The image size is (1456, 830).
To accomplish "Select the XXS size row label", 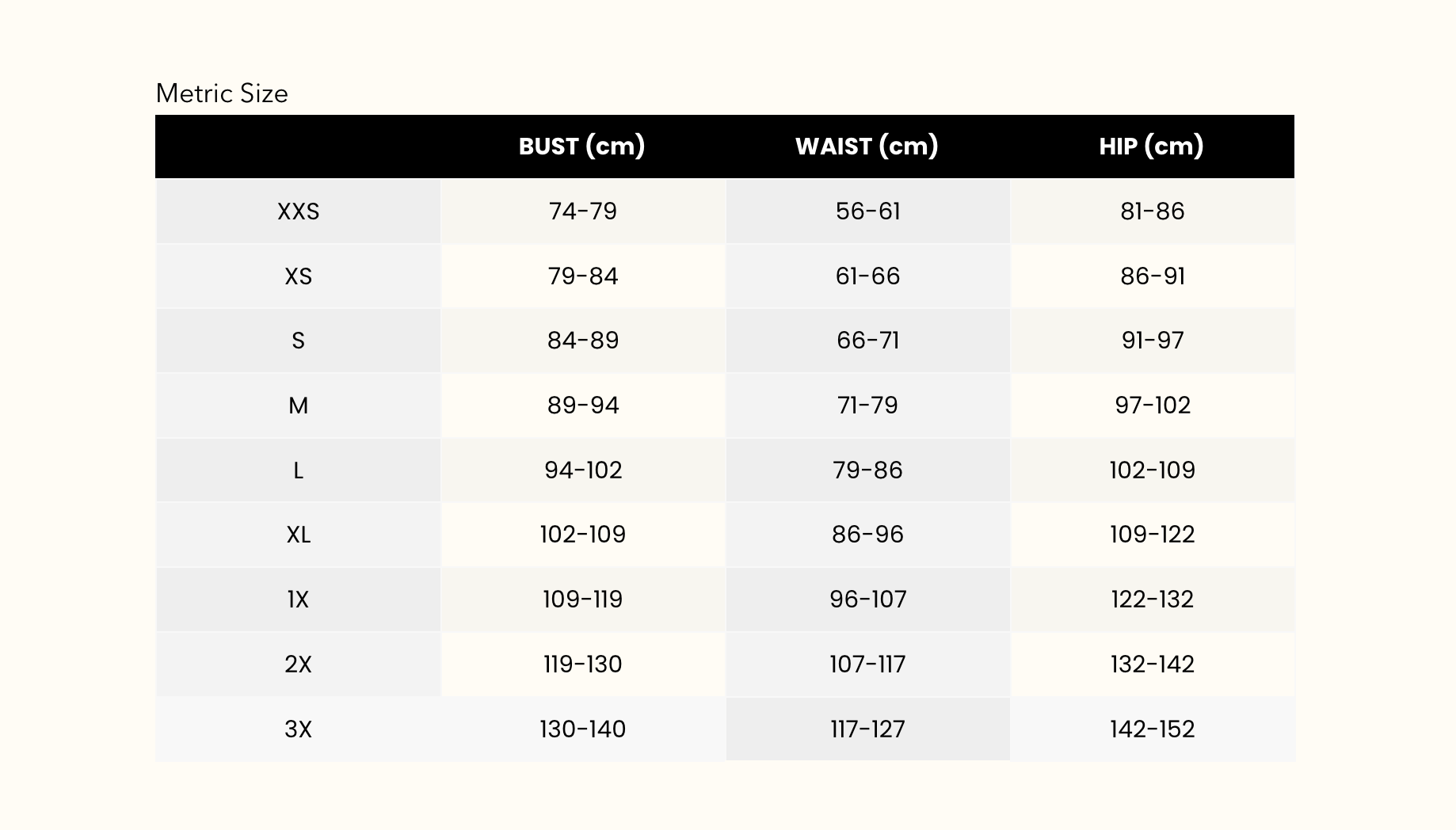I will 299,211.
